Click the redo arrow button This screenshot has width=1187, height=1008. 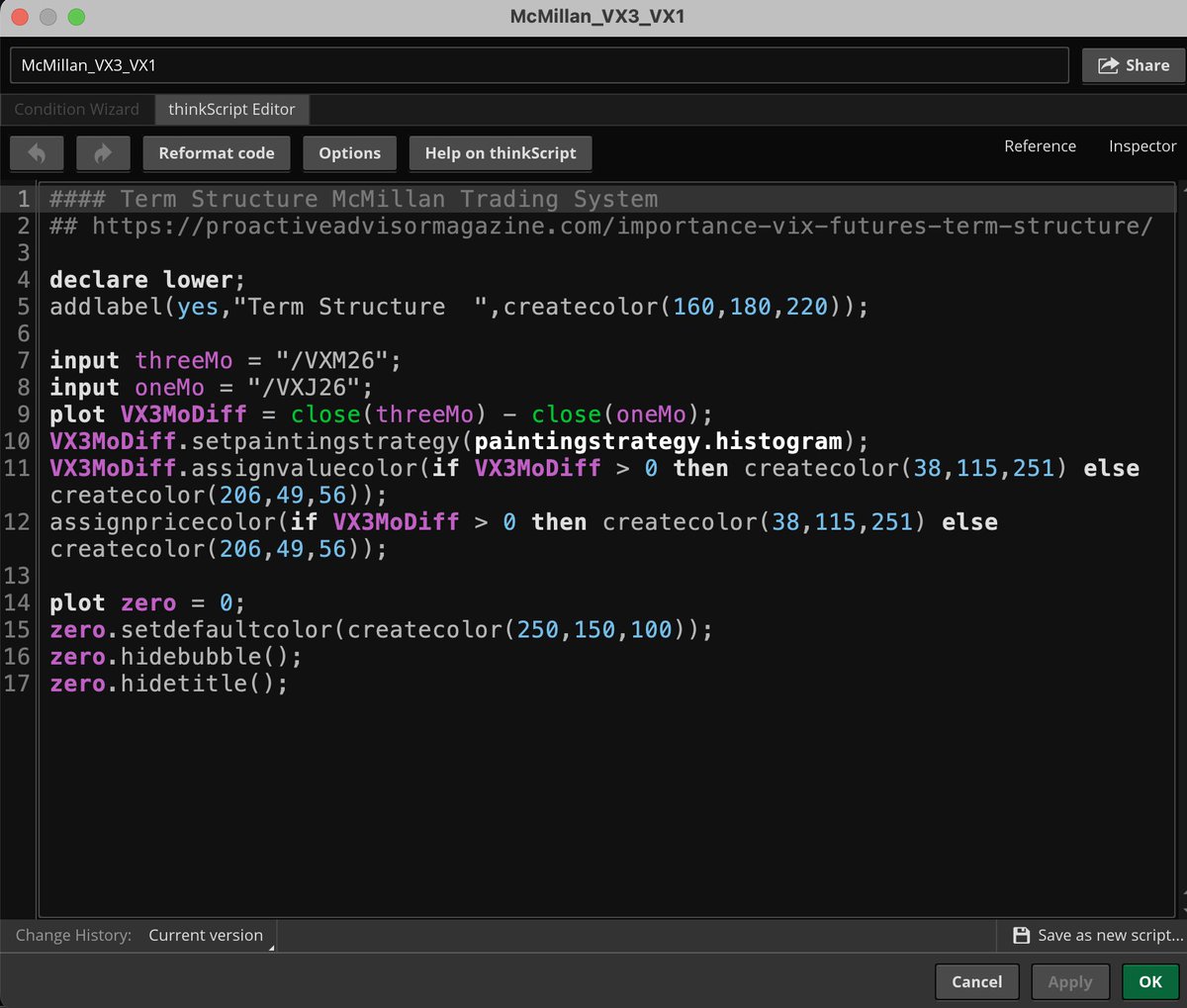[103, 153]
